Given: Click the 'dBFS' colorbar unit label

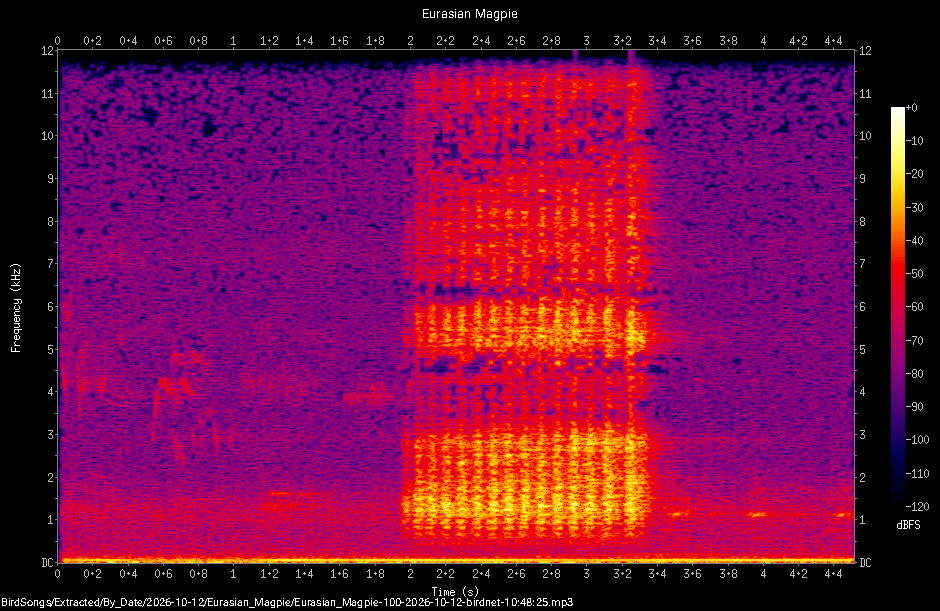Looking at the screenshot, I should [x=908, y=525].
